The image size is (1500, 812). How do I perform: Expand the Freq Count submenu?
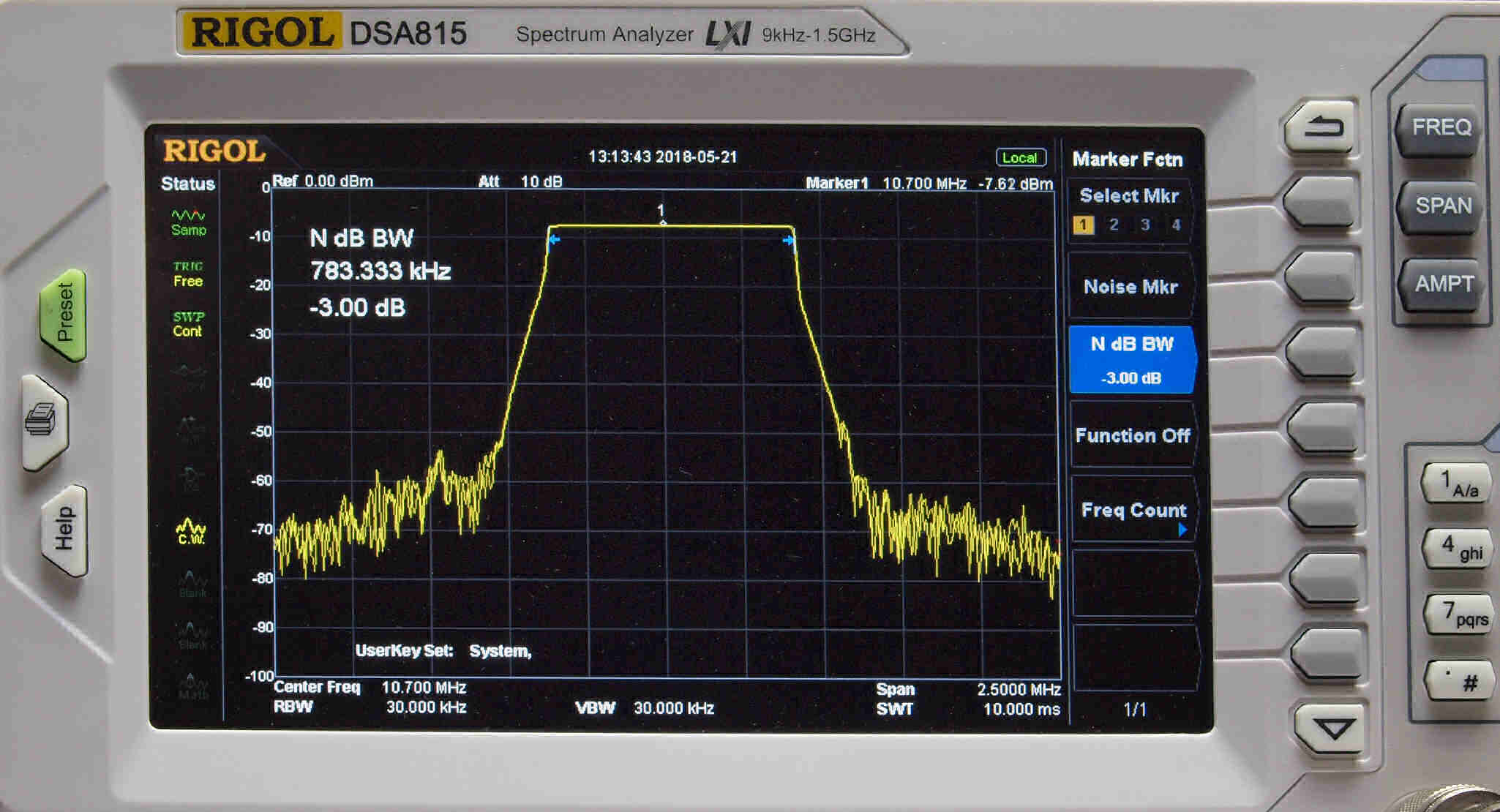[x=1133, y=511]
